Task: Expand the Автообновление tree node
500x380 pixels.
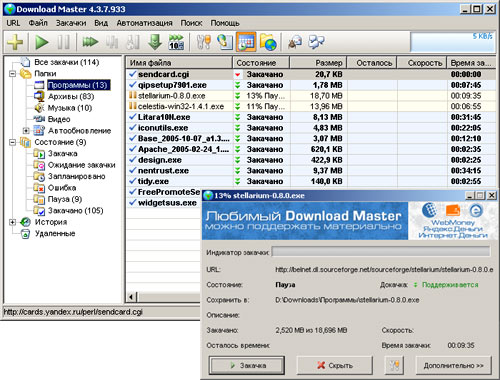Action: (26, 130)
